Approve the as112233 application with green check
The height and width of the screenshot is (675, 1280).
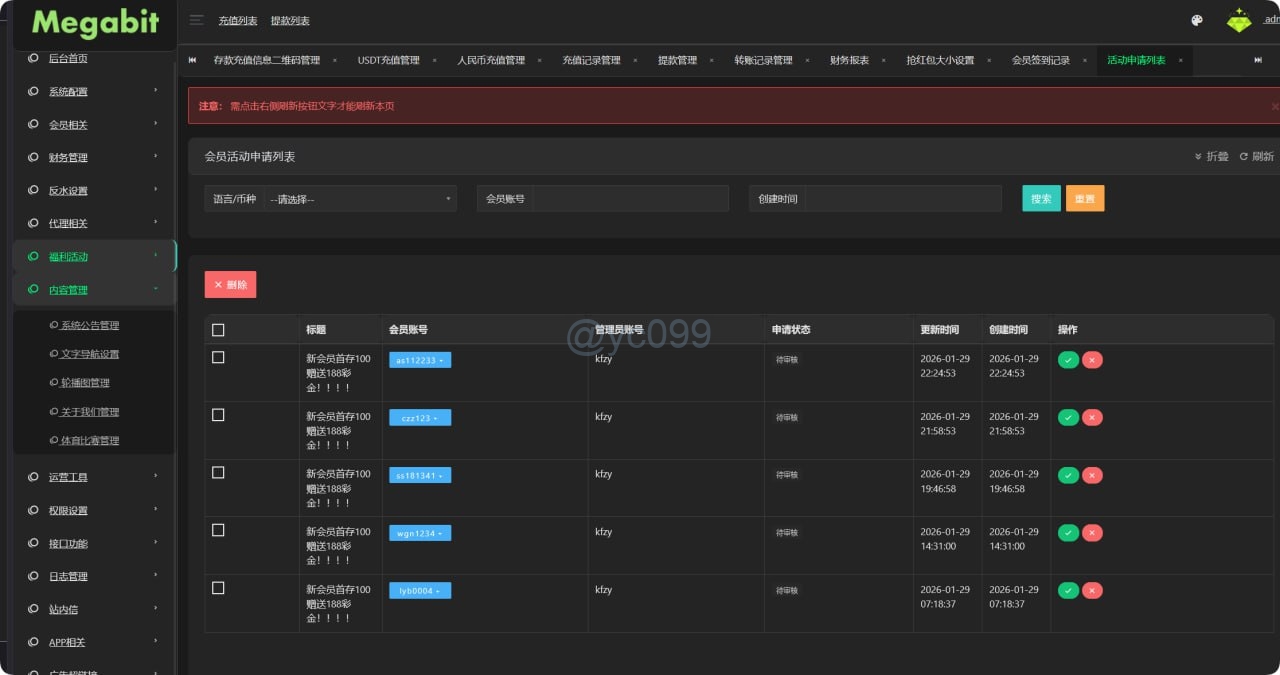coord(1068,360)
